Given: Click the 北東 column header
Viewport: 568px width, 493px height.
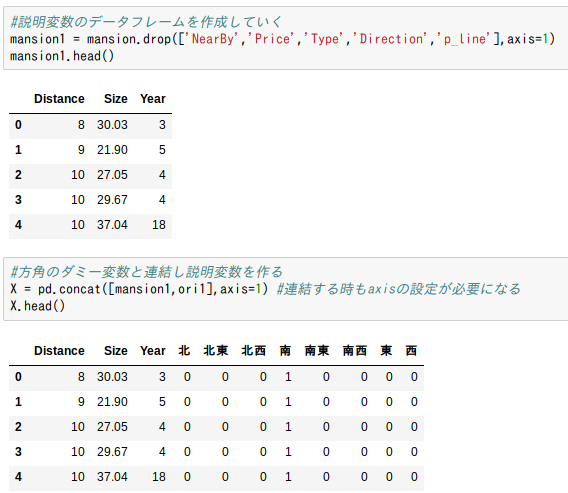Looking at the screenshot, I should pyautogui.click(x=216, y=351).
